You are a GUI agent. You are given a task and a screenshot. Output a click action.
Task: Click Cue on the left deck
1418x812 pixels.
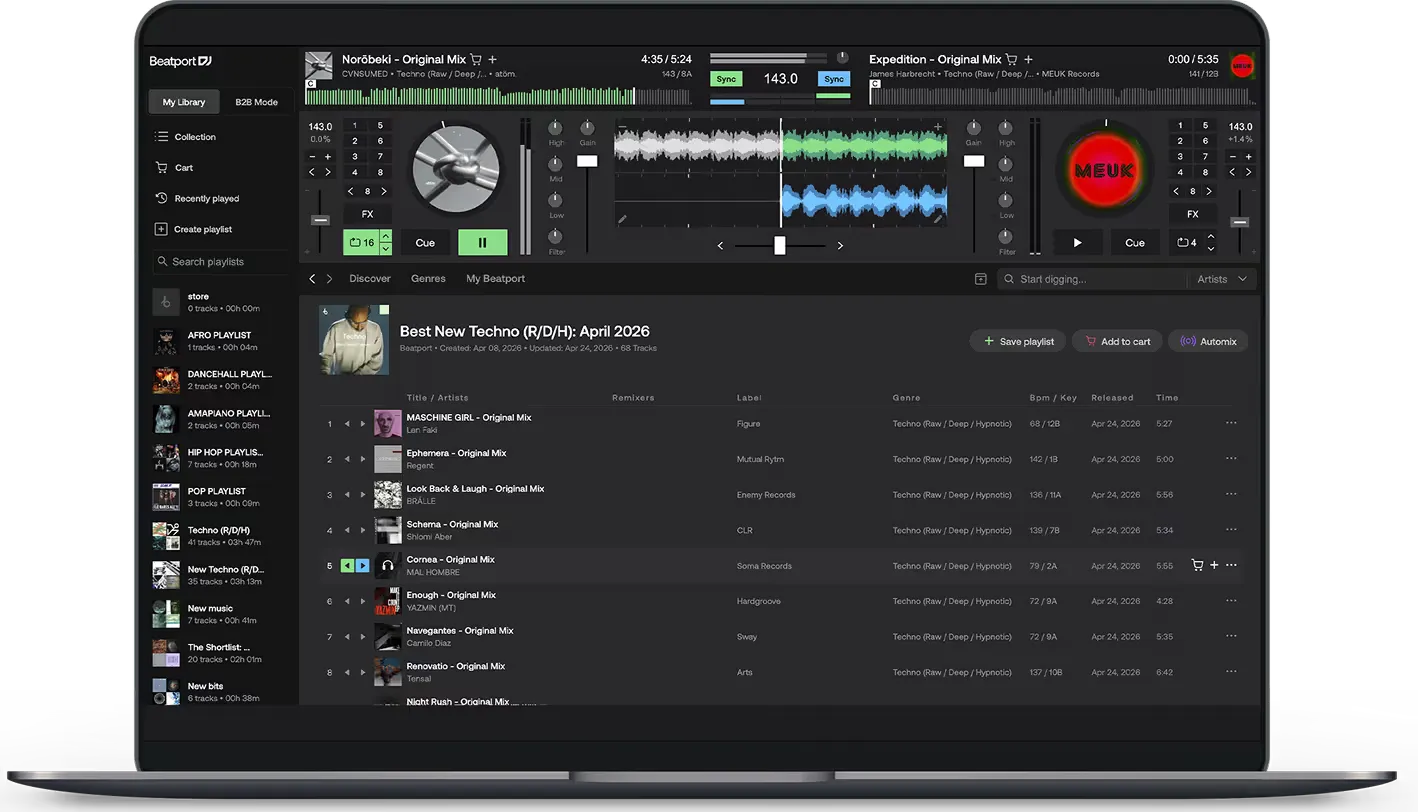(425, 242)
